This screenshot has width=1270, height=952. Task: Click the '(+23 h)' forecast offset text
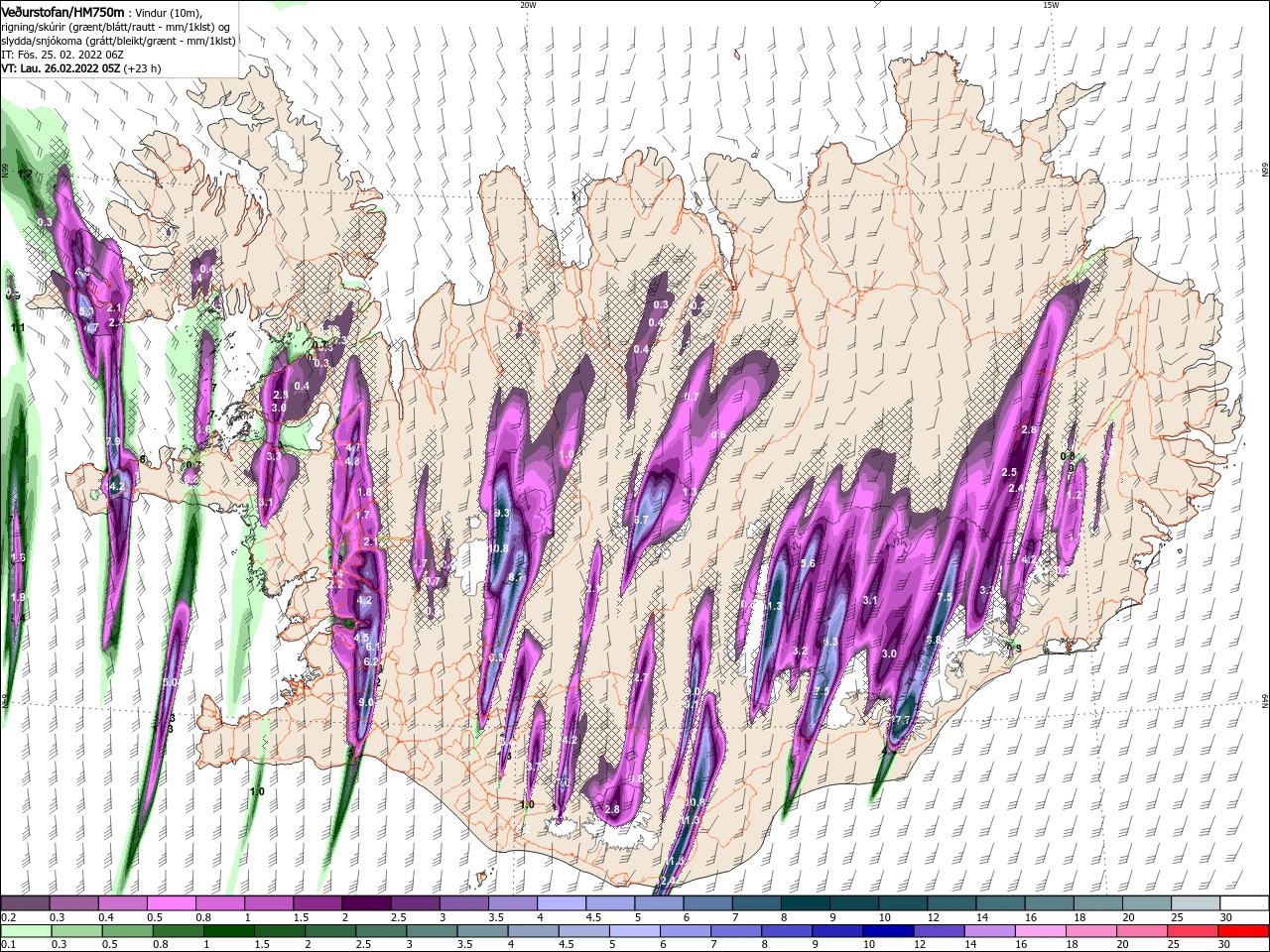[x=142, y=68]
